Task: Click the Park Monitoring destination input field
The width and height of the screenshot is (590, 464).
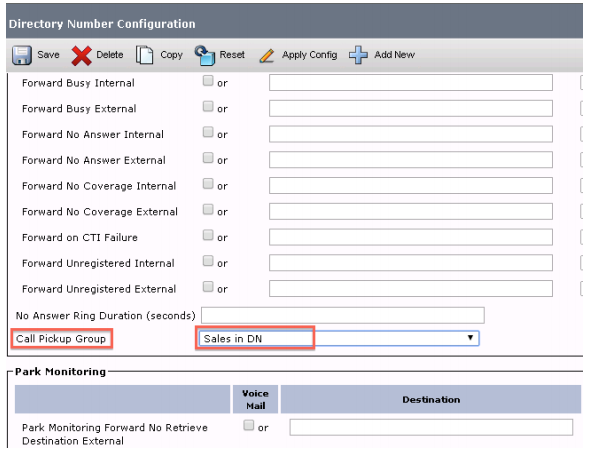Action: point(431,427)
